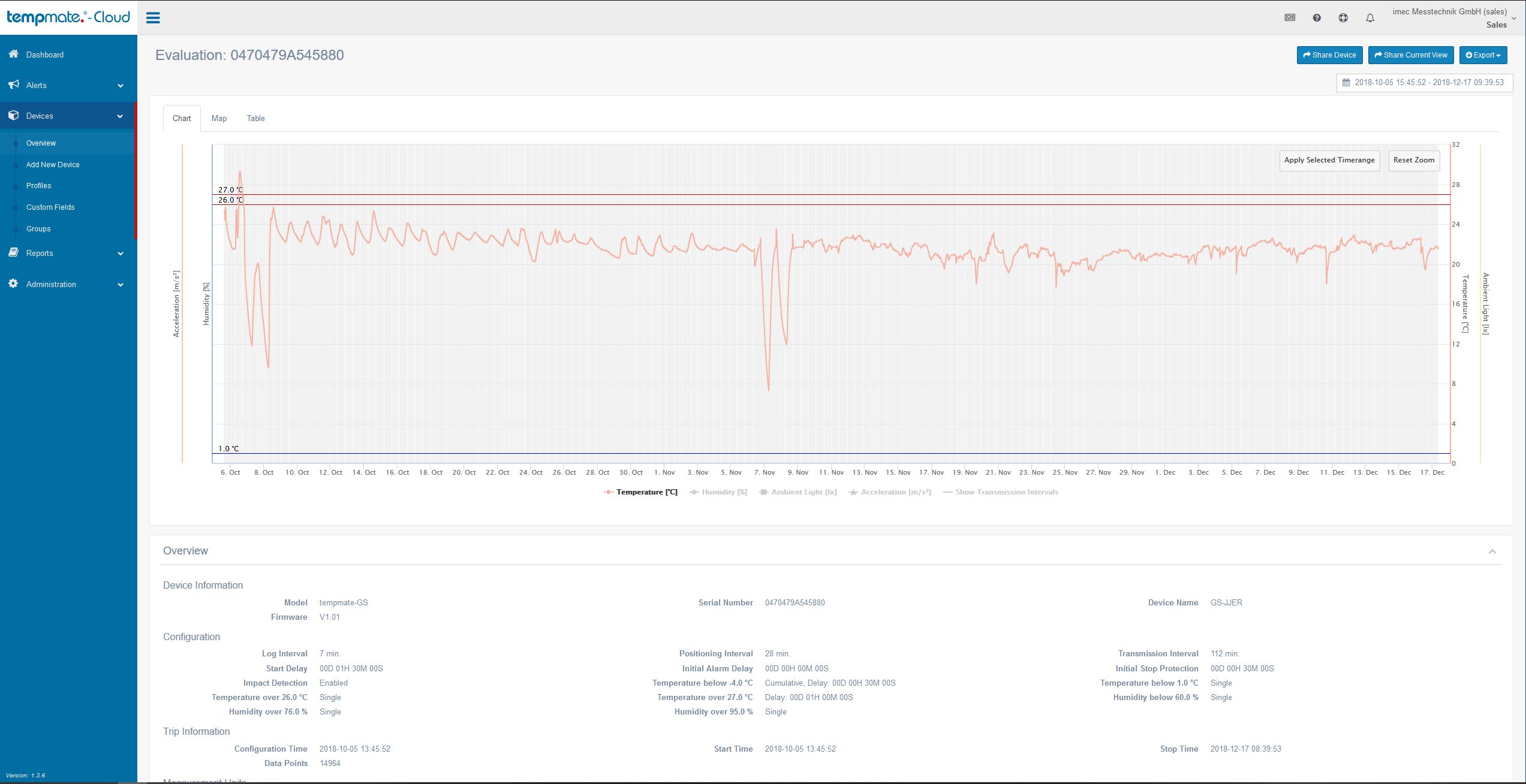Click the Share Device button

(x=1329, y=55)
